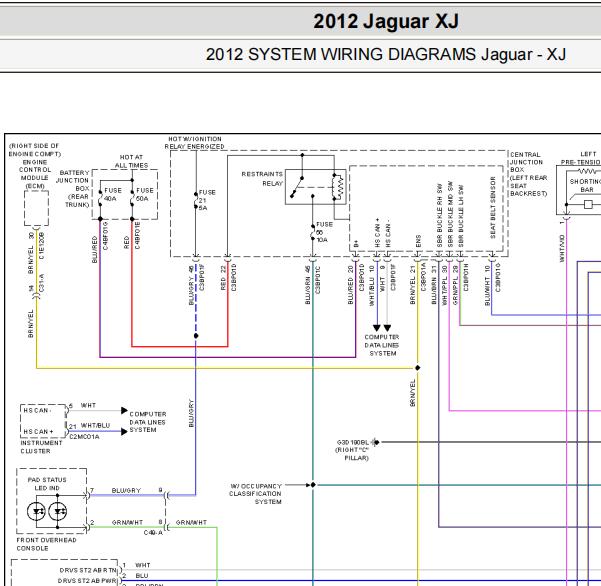Click the "DRVS ST2 AB PWR" label
Screen dimensions: 601x586
click(x=88, y=581)
